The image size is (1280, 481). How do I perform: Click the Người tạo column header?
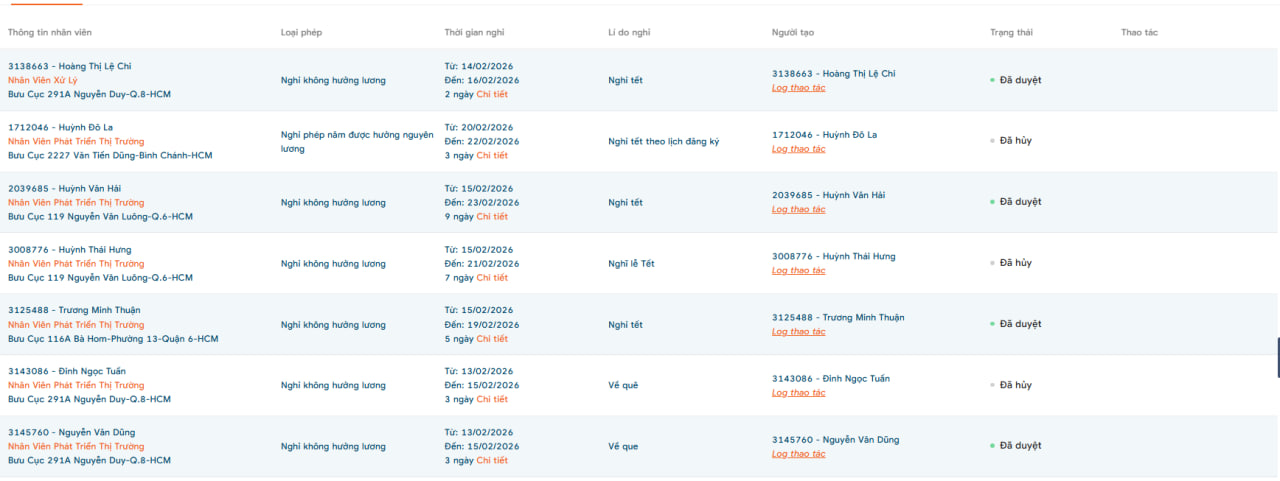(793, 33)
